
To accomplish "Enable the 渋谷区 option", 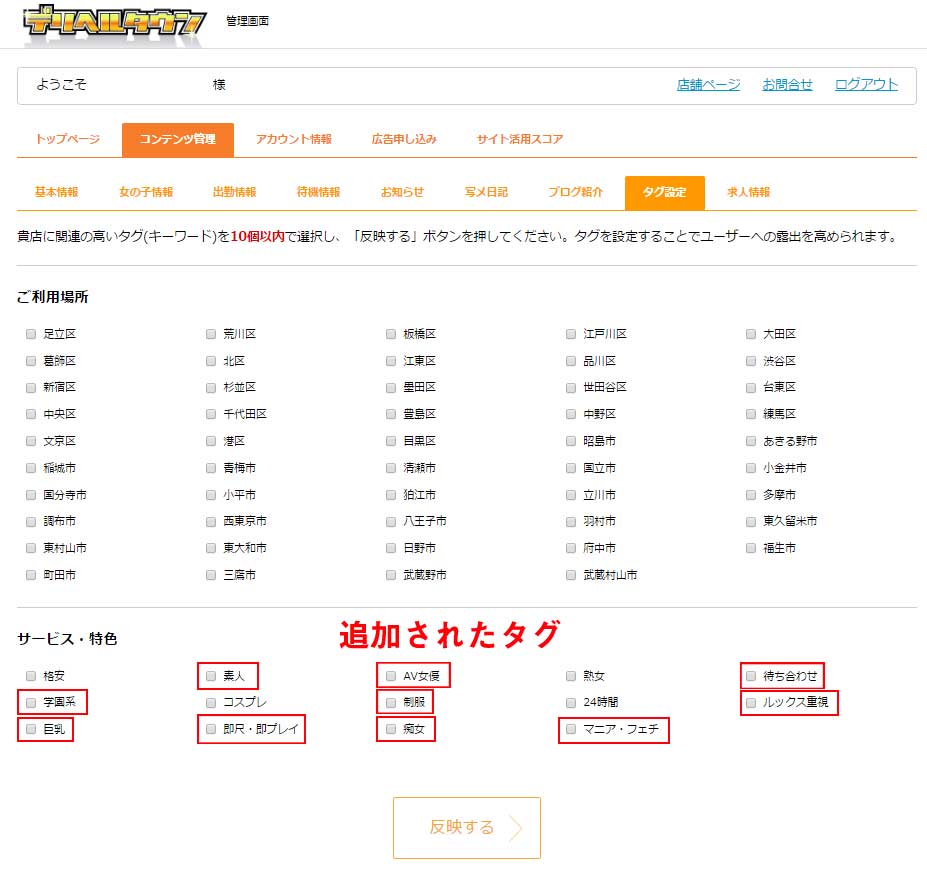I will (750, 360).
